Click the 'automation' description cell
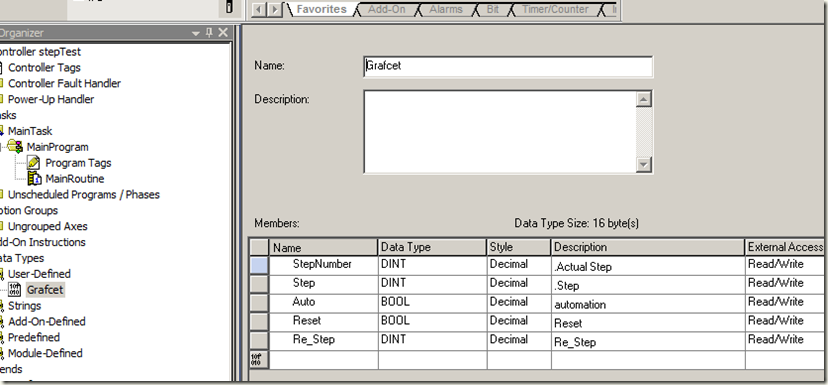The width and height of the screenshot is (828, 385). (648, 303)
